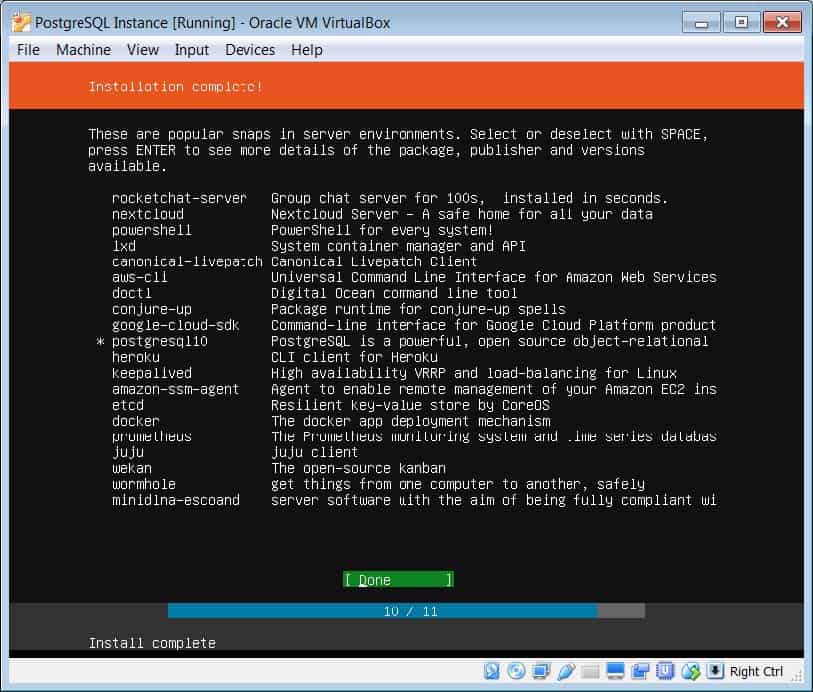Click the Right Ctrl host key label
The width and height of the screenshot is (813, 692).
756,671
